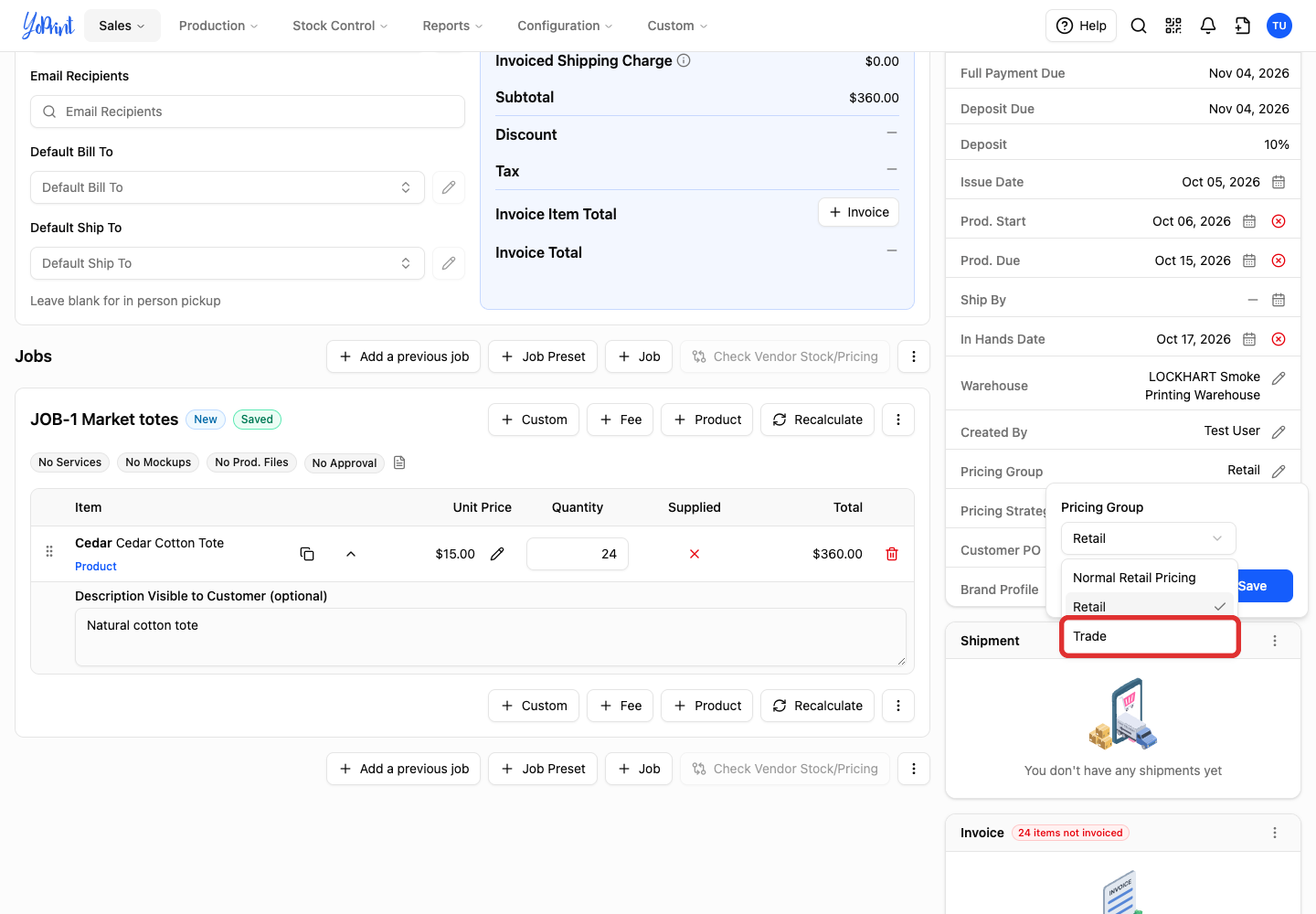The image size is (1316, 914).
Task: Open calendar for Ship By
Action: [x=1279, y=300]
